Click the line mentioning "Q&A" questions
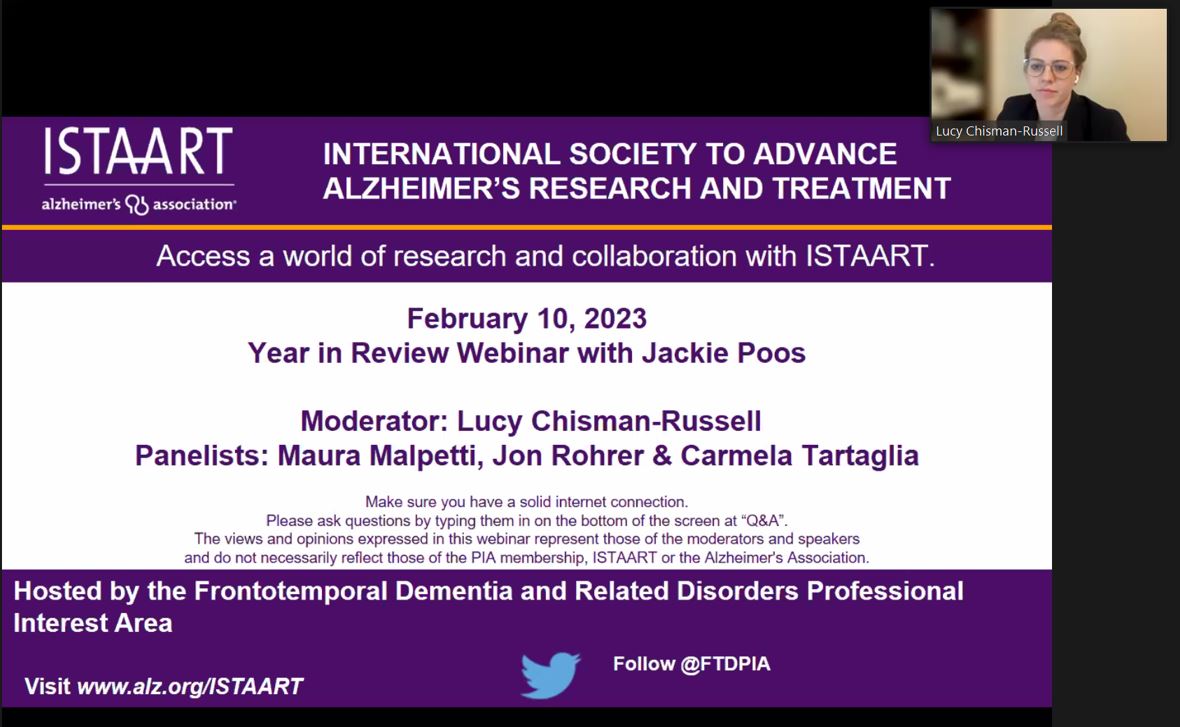 click(x=527, y=521)
